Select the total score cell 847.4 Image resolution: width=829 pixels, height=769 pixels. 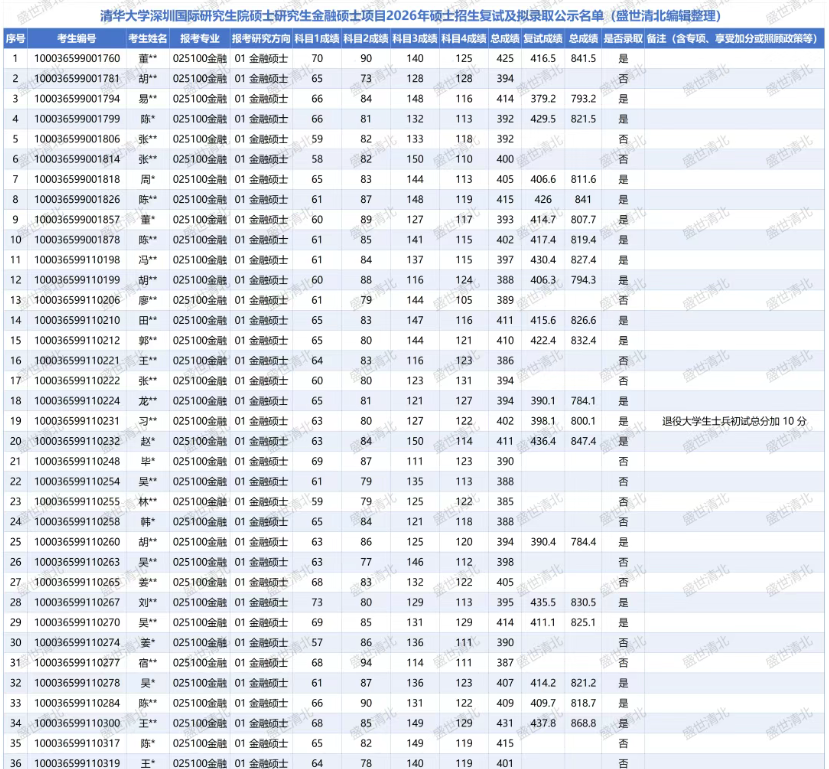[x=583, y=441]
